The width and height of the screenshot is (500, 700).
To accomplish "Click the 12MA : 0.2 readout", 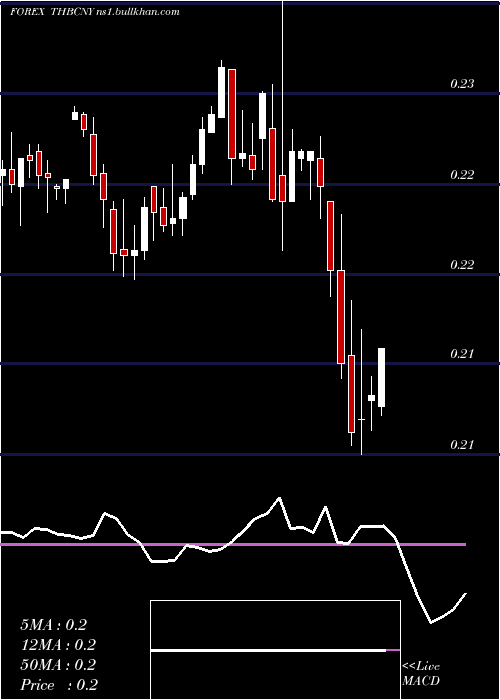I will coord(58,645).
